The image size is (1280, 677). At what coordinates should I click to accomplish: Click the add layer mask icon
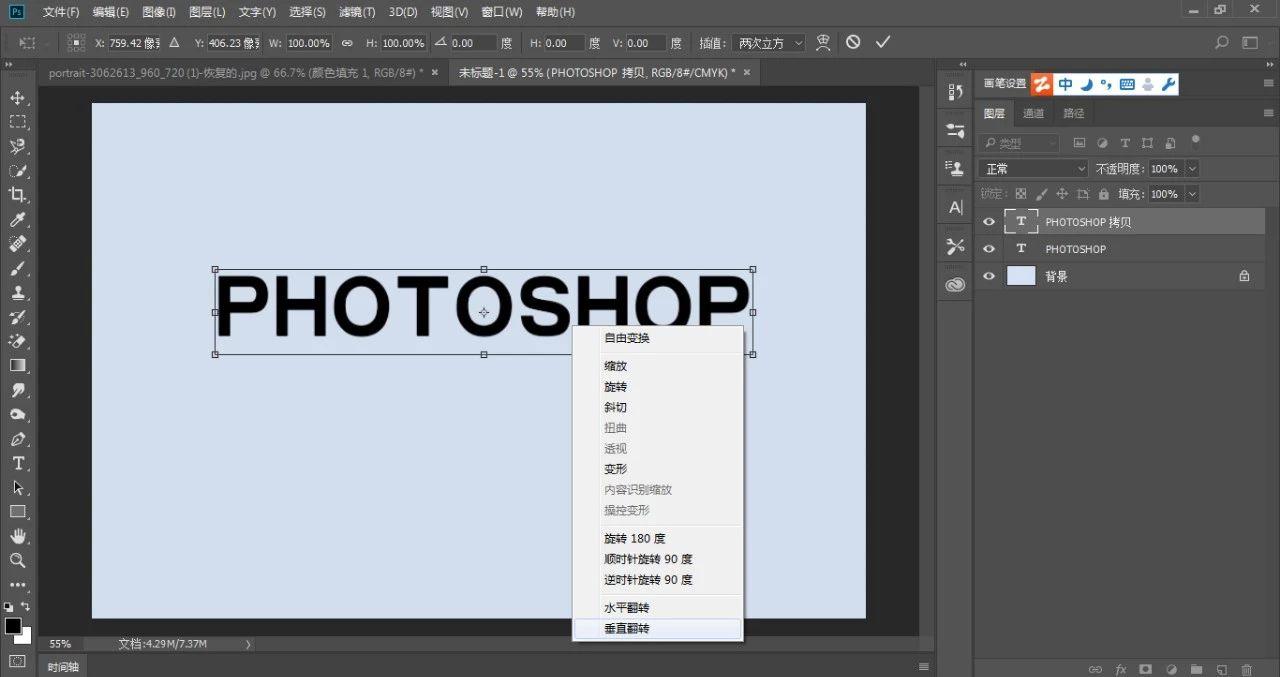click(1146, 669)
